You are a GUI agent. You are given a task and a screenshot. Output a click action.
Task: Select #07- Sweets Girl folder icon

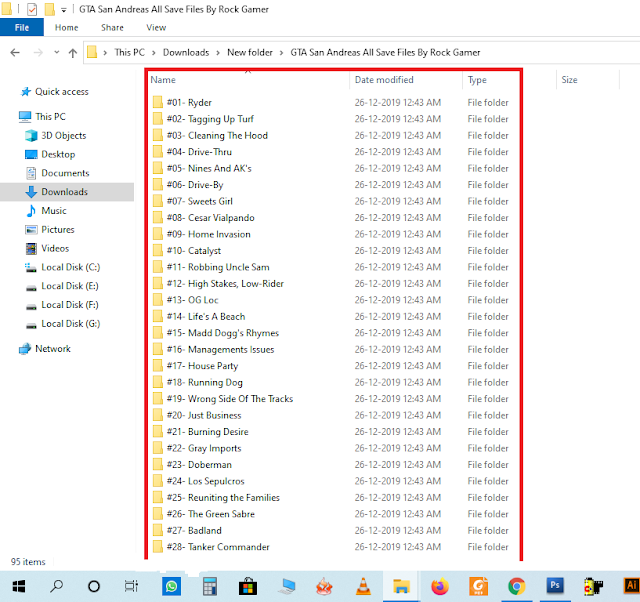coord(158,201)
